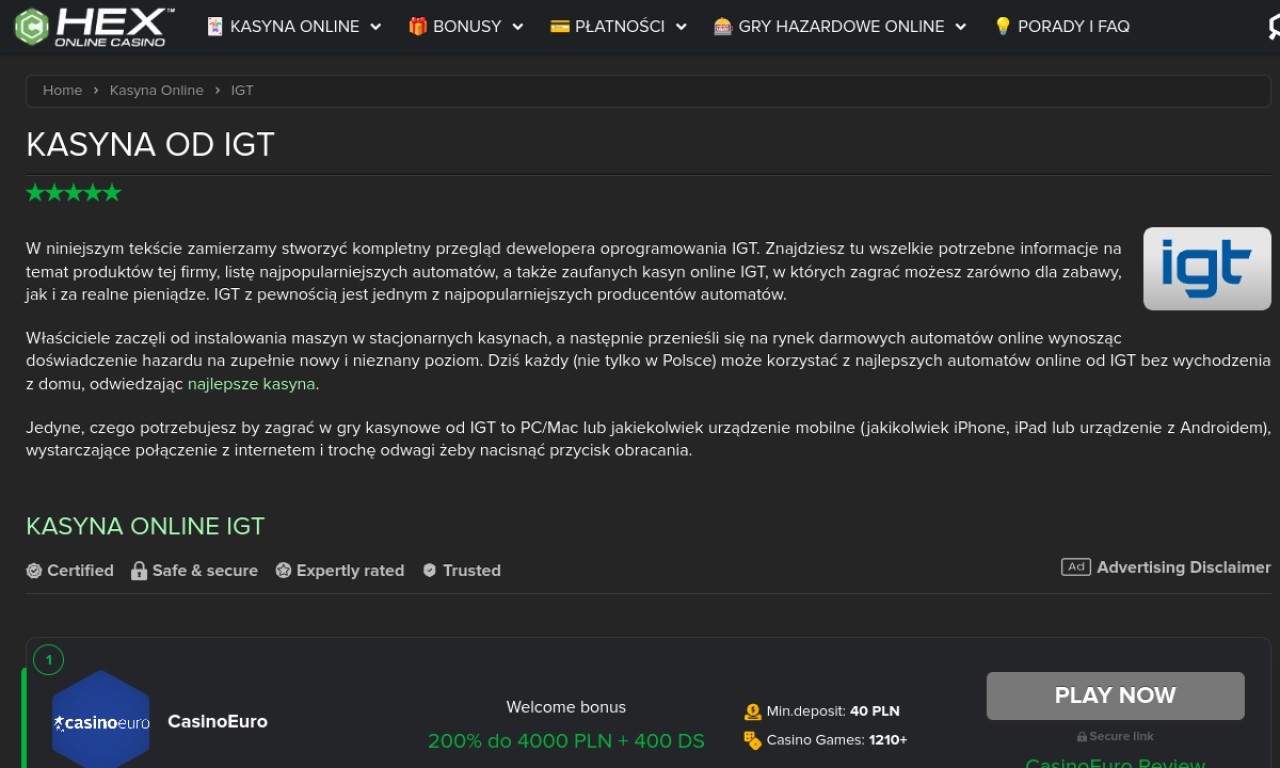
Task: Click the CasinoEuro casino name
Action: click(218, 721)
